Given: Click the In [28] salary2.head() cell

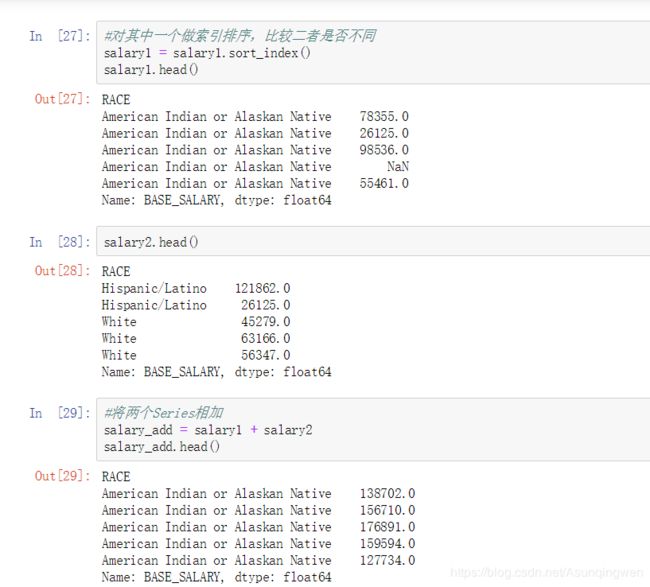Looking at the screenshot, I should coord(373,241).
